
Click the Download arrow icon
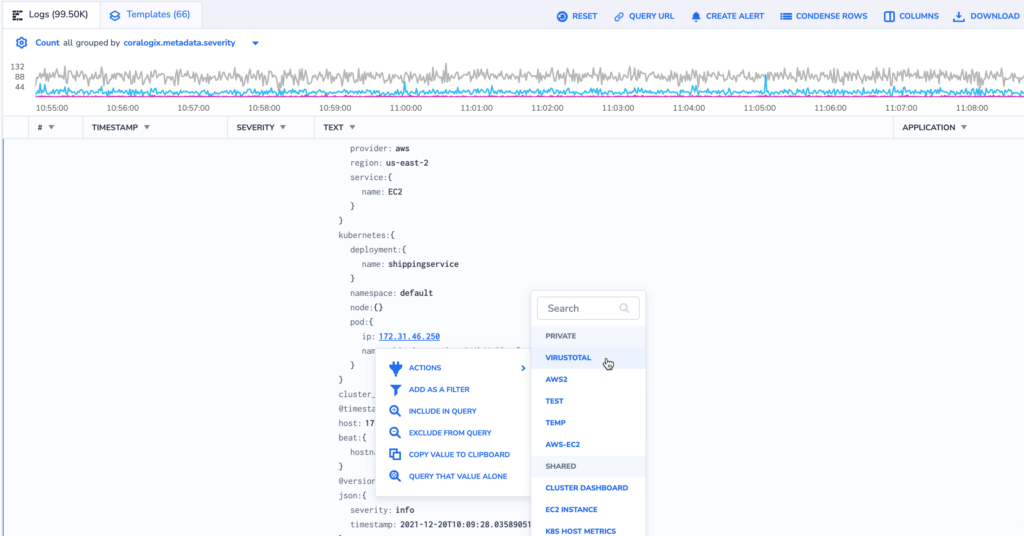click(x=958, y=16)
